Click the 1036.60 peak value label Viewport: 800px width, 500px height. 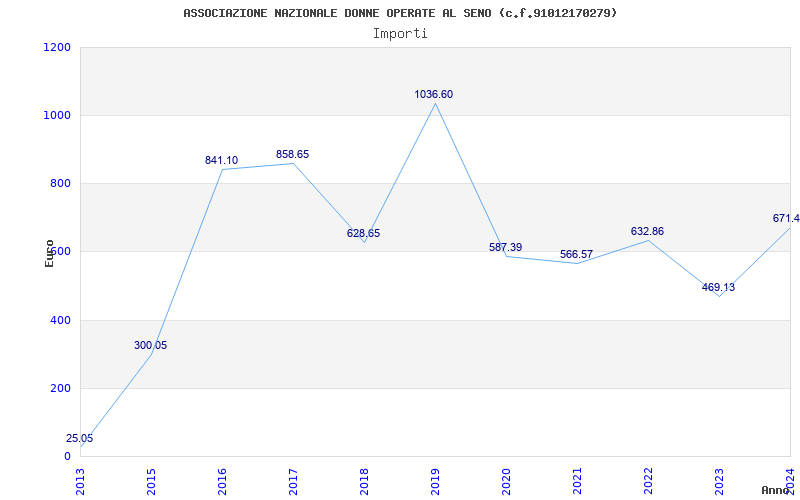(x=434, y=94)
